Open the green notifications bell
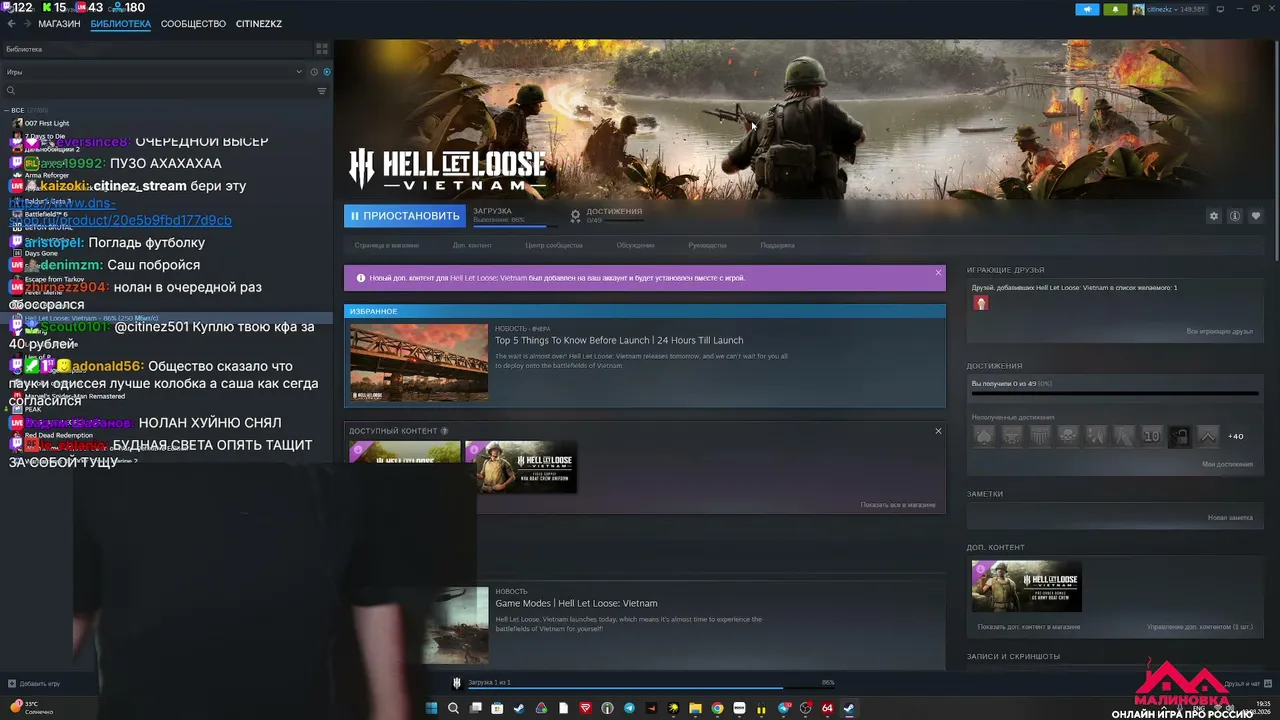The image size is (1280, 720). pos(1115,9)
